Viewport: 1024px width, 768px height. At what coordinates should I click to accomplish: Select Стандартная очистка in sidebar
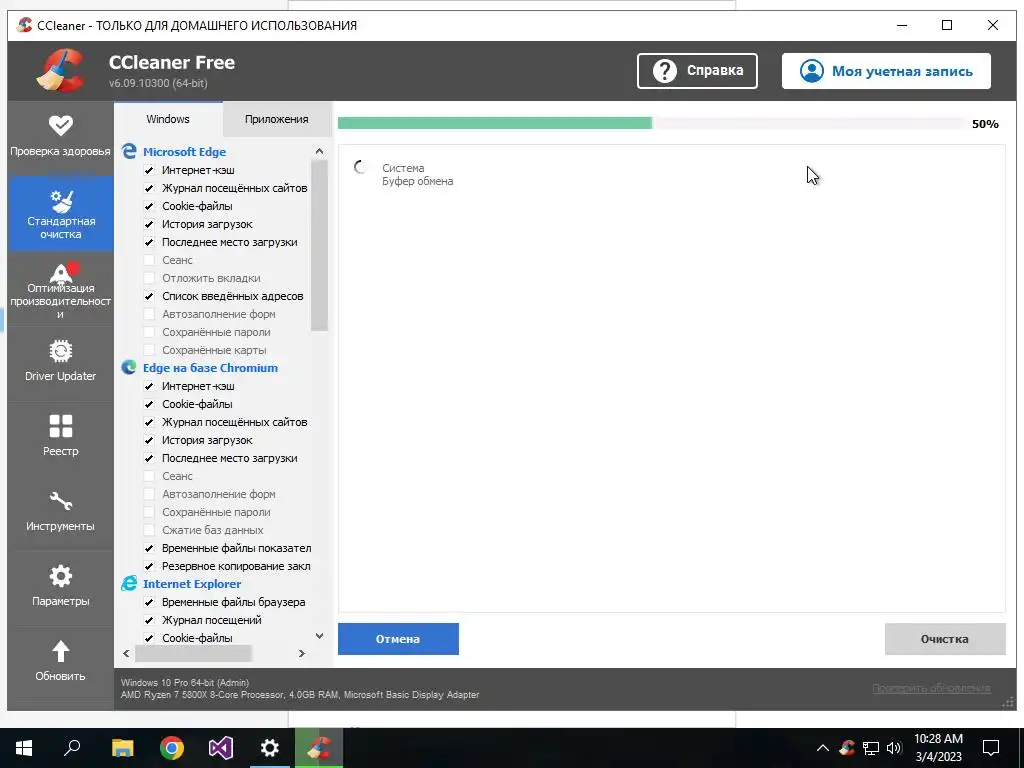[60, 213]
